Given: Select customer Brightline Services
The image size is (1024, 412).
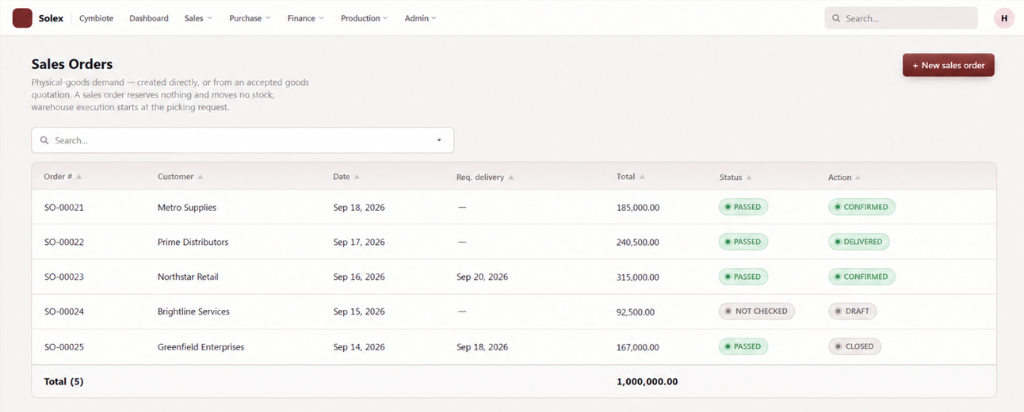Looking at the screenshot, I should 194,312.
